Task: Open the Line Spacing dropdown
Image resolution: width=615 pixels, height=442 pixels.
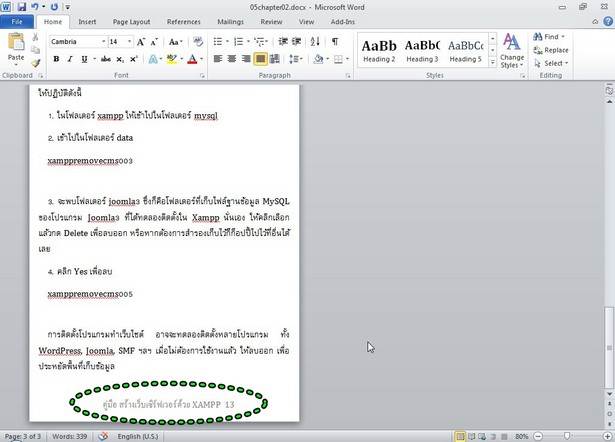Action: click(296, 59)
